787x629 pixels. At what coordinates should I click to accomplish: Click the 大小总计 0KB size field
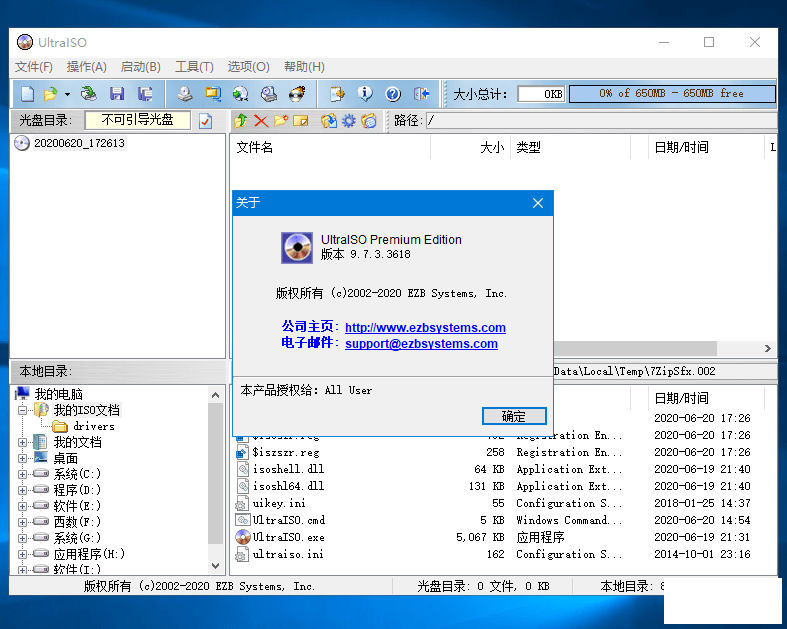[541, 94]
